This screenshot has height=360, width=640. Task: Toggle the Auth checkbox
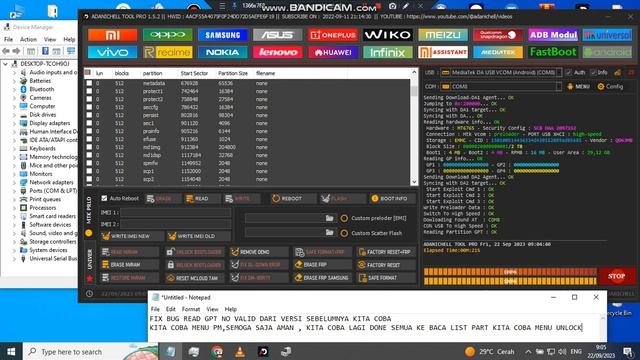point(569,73)
